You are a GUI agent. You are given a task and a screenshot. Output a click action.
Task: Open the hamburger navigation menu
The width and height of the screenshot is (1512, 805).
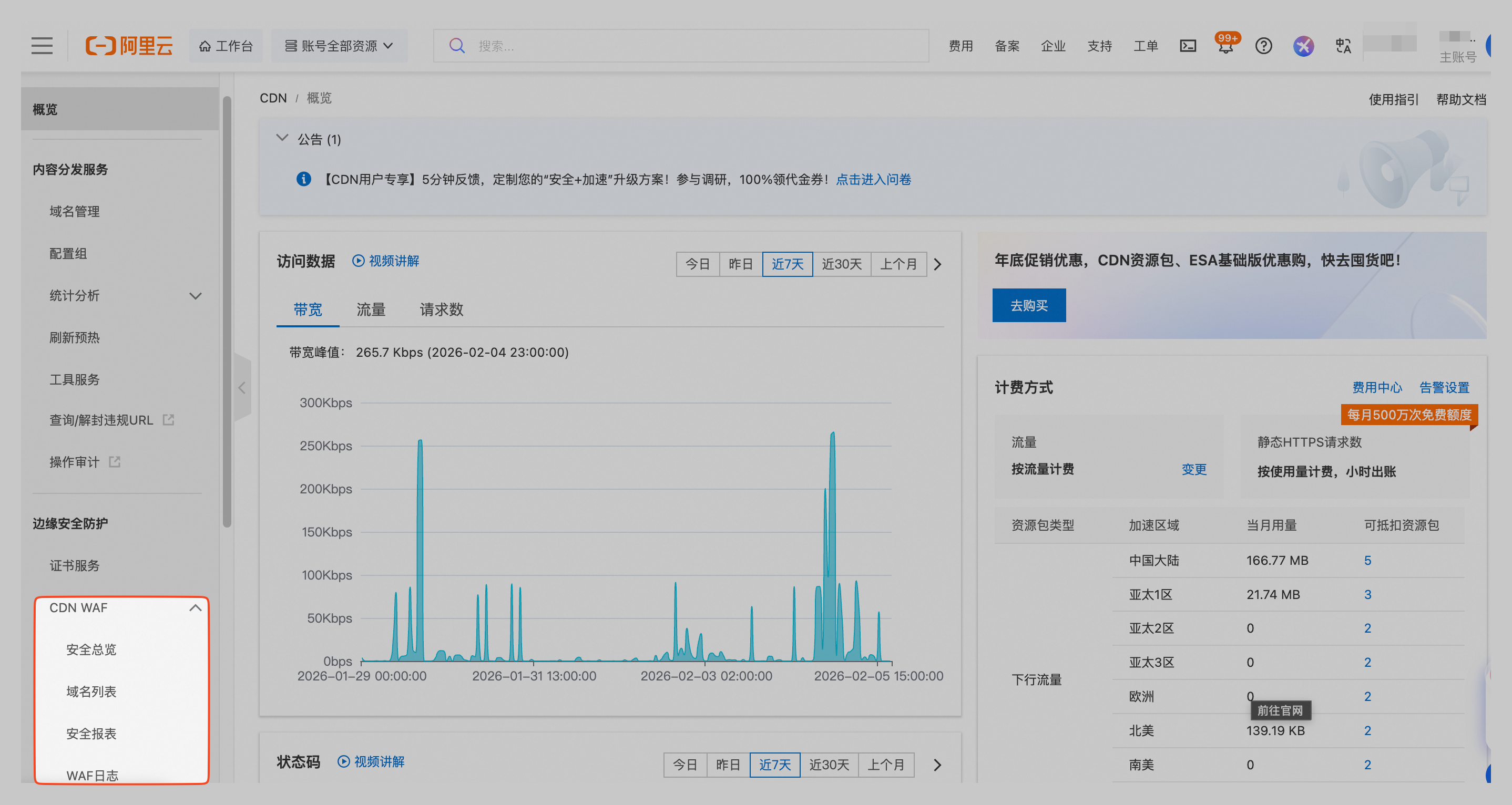(42, 46)
